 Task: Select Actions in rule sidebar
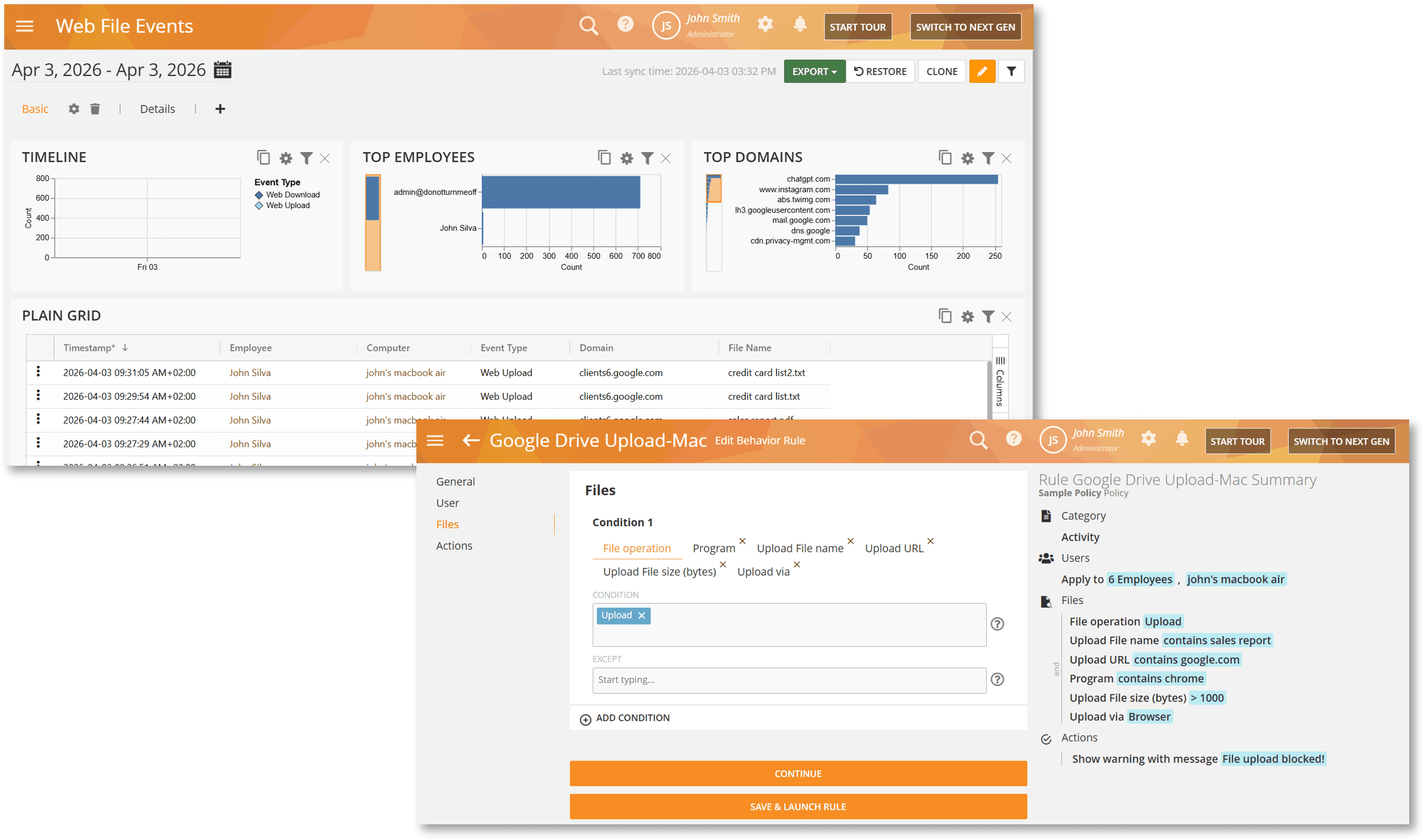coord(454,545)
